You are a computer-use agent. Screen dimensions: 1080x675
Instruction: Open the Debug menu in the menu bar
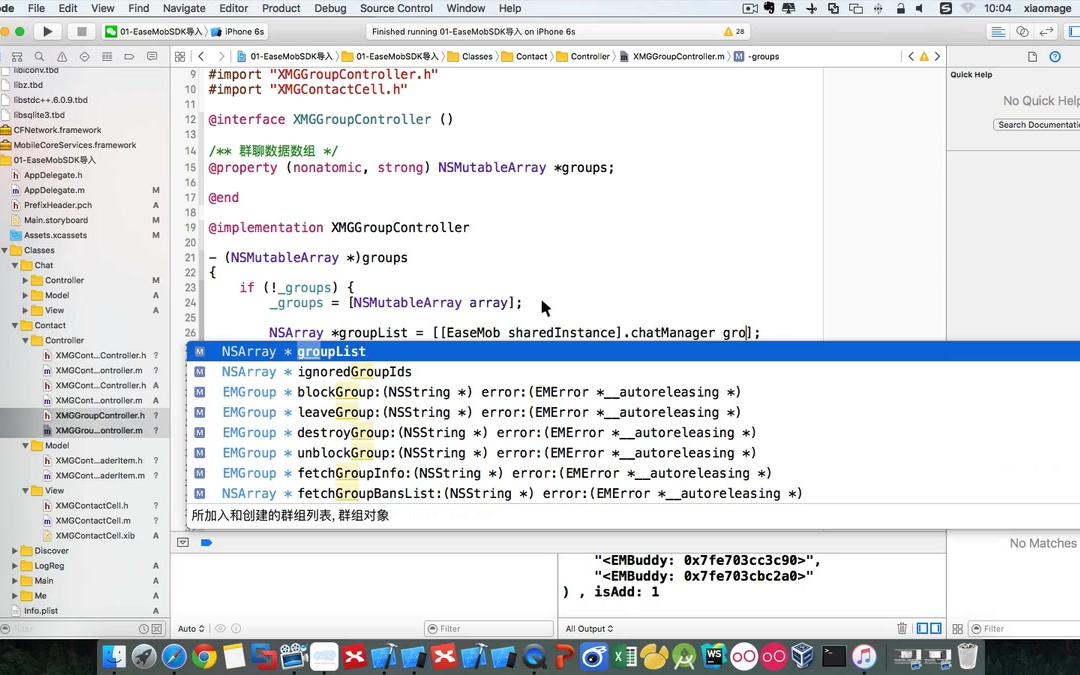[330, 8]
